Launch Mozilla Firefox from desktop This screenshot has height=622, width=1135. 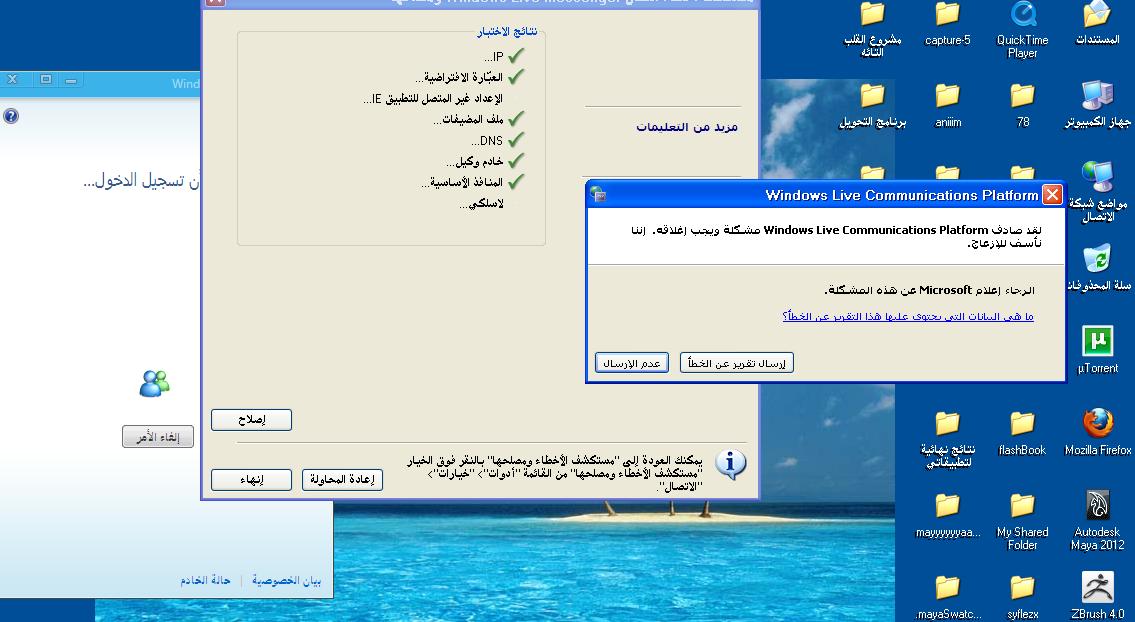coord(1097,433)
